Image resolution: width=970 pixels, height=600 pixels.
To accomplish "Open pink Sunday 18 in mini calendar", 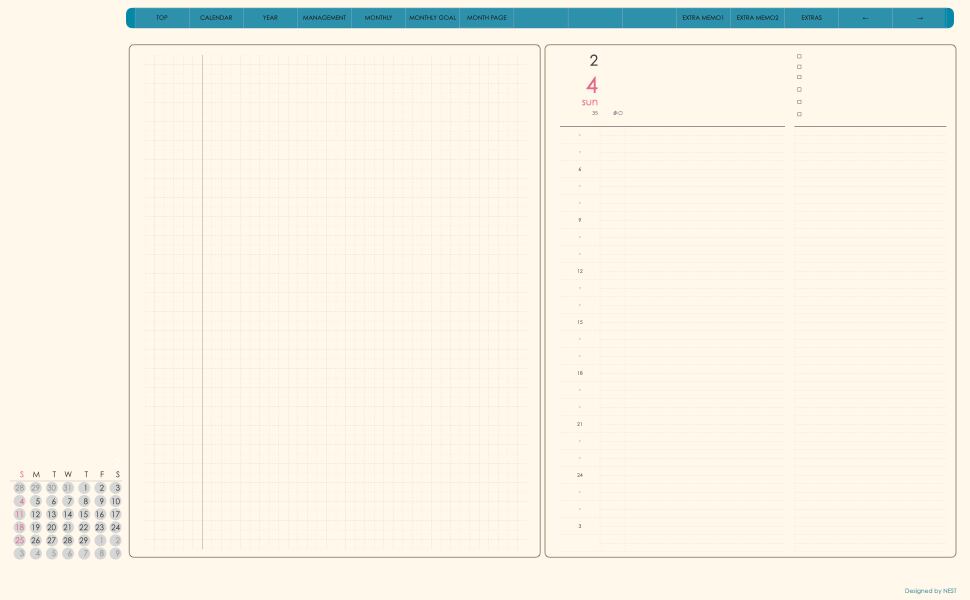I will tap(20, 527).
